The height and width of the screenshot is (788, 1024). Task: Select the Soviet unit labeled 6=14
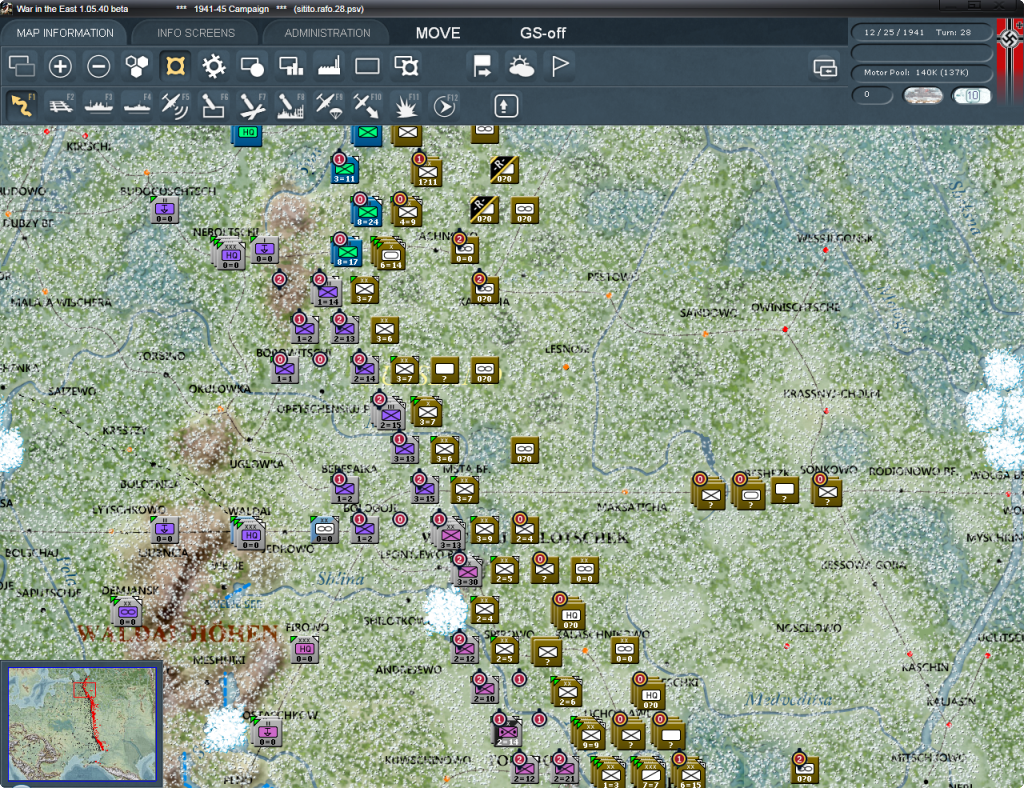point(390,255)
